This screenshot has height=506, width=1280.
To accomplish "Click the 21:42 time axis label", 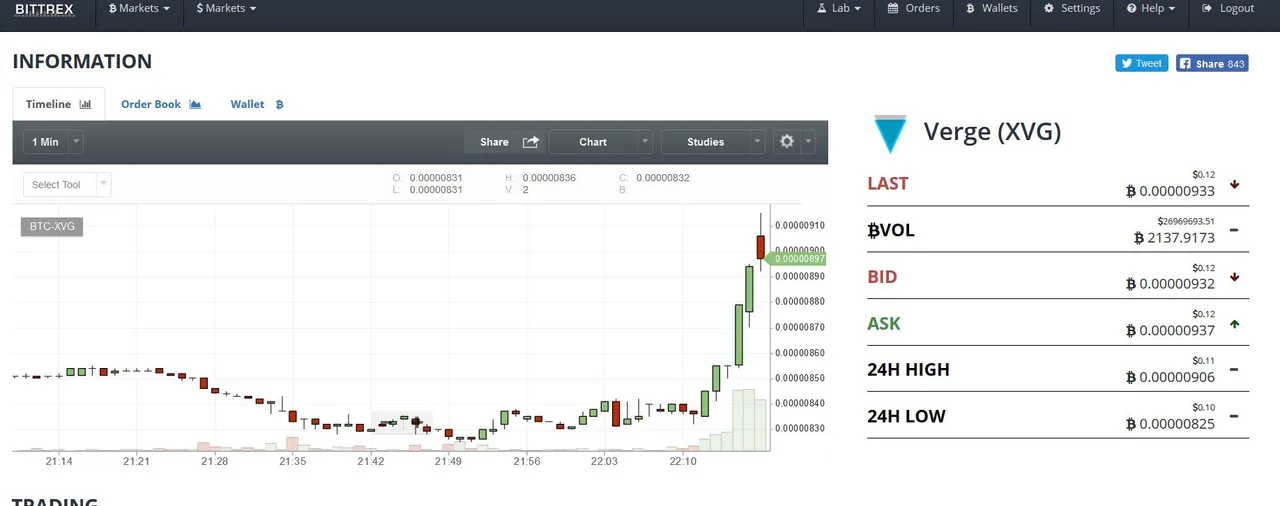I will [370, 462].
